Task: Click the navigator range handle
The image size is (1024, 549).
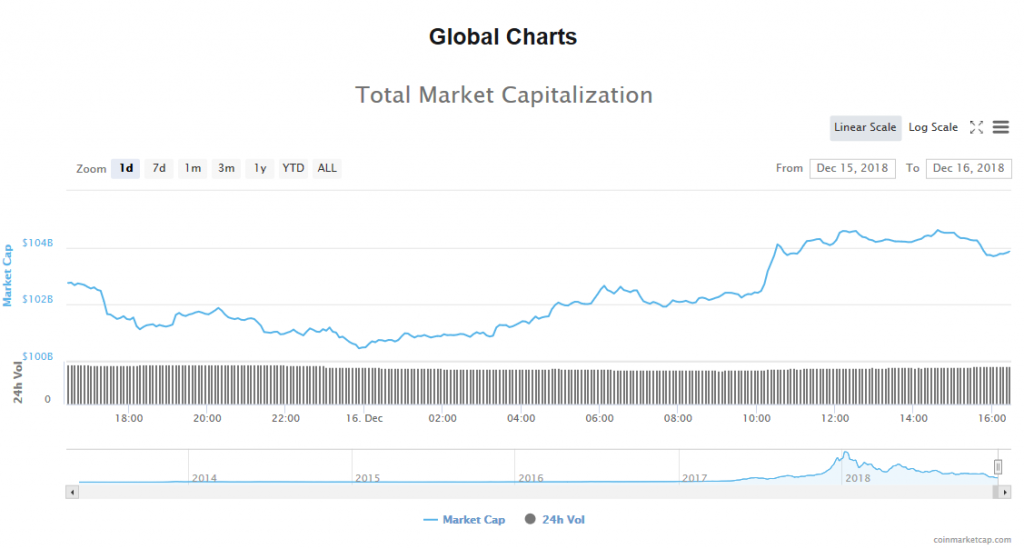Action: (997, 467)
